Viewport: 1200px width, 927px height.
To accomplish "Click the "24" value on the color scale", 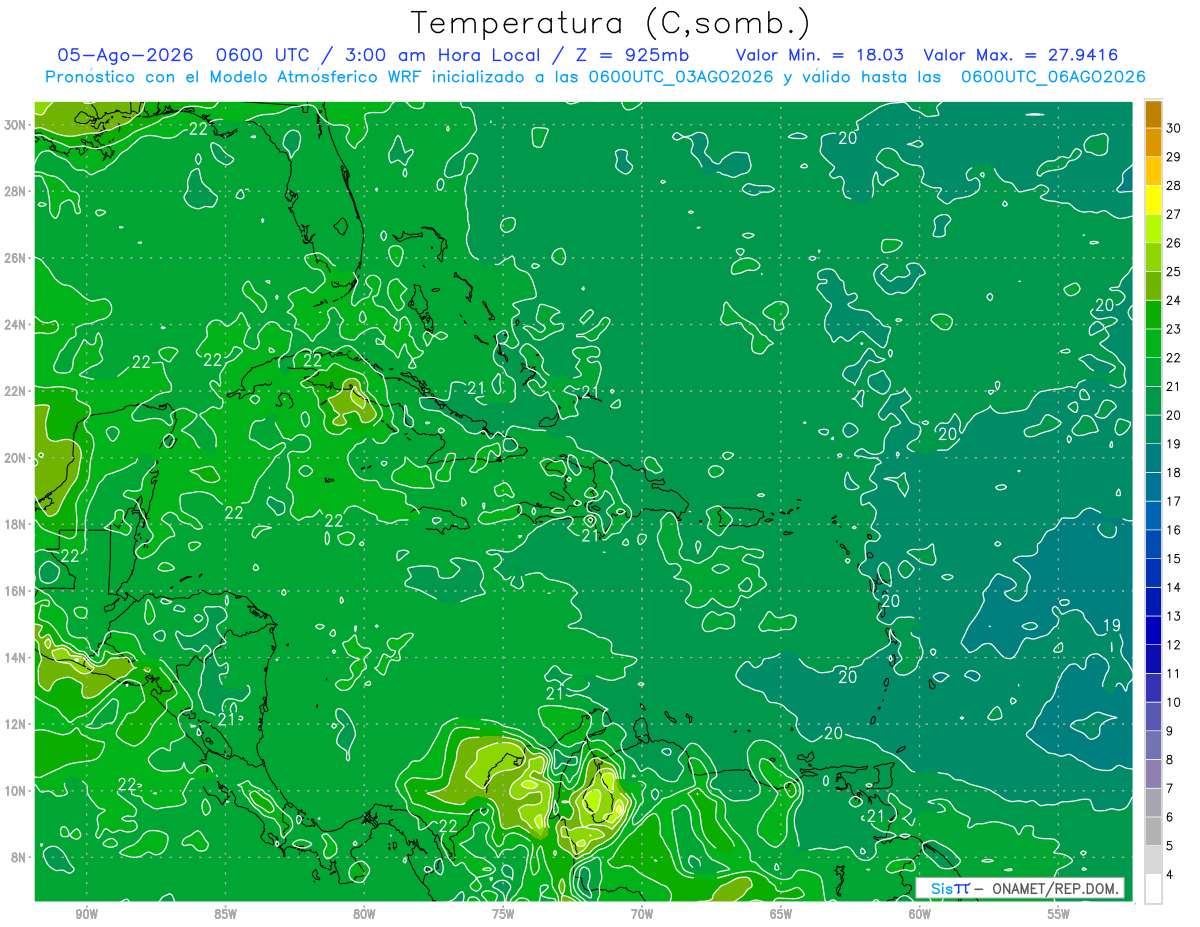I will (1174, 300).
